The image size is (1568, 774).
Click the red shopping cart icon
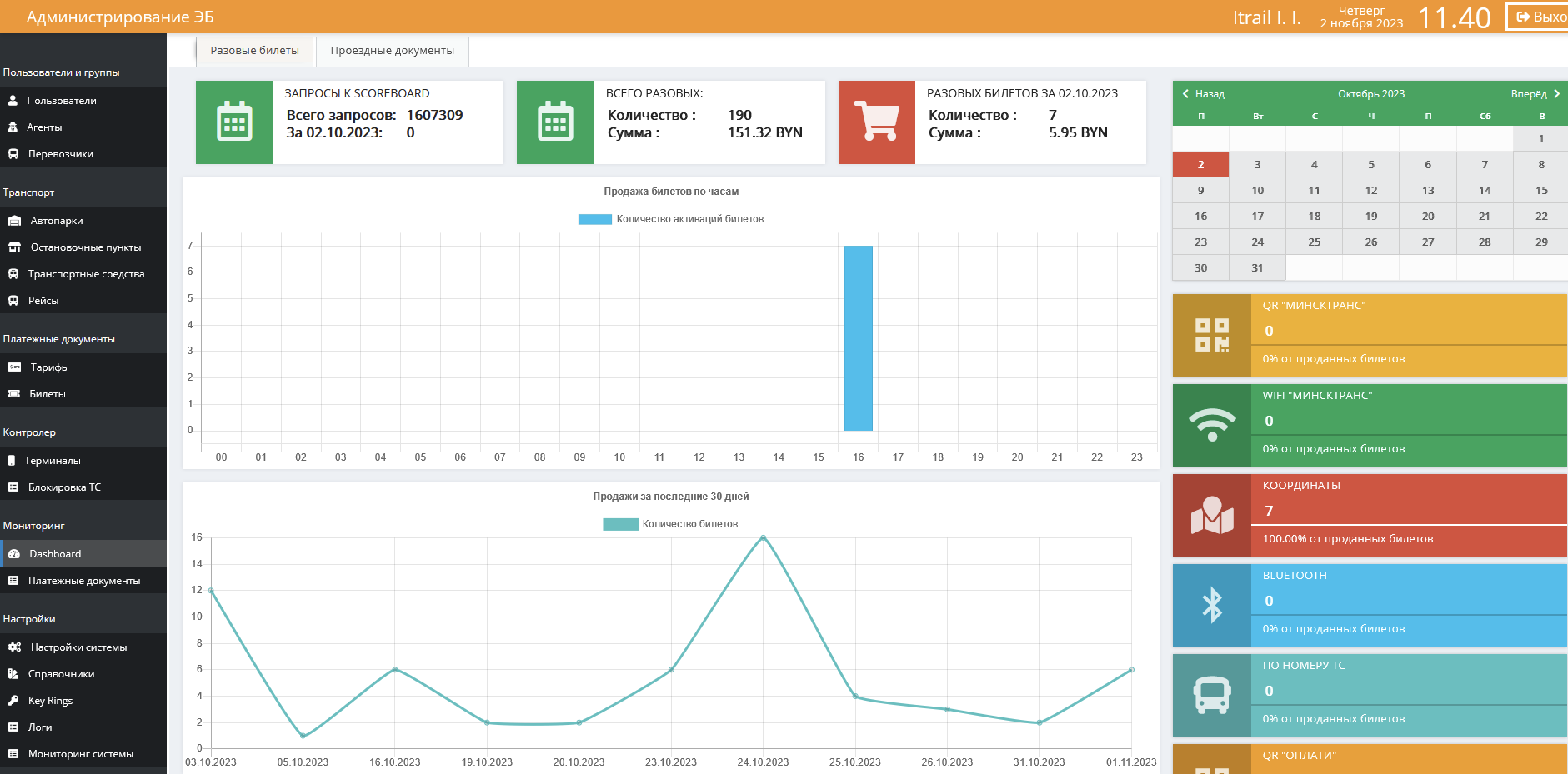coord(877,122)
